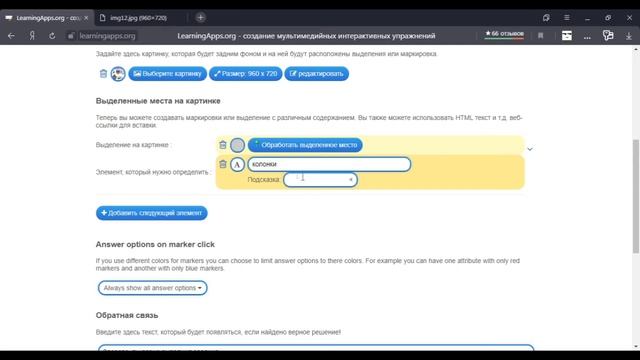Click the scrollbar down arrow

(x=636, y=347)
